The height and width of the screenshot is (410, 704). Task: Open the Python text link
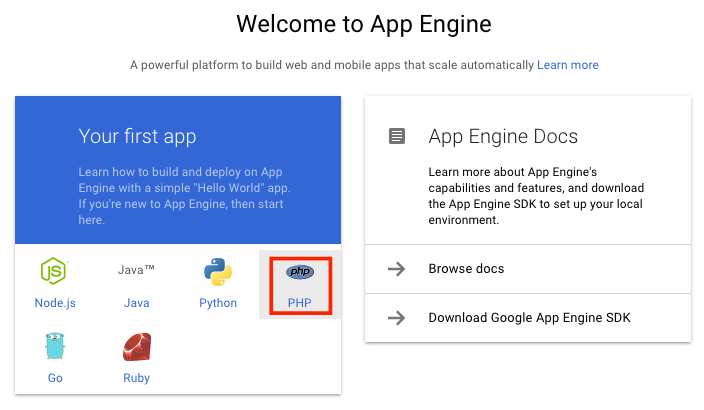coord(218,303)
